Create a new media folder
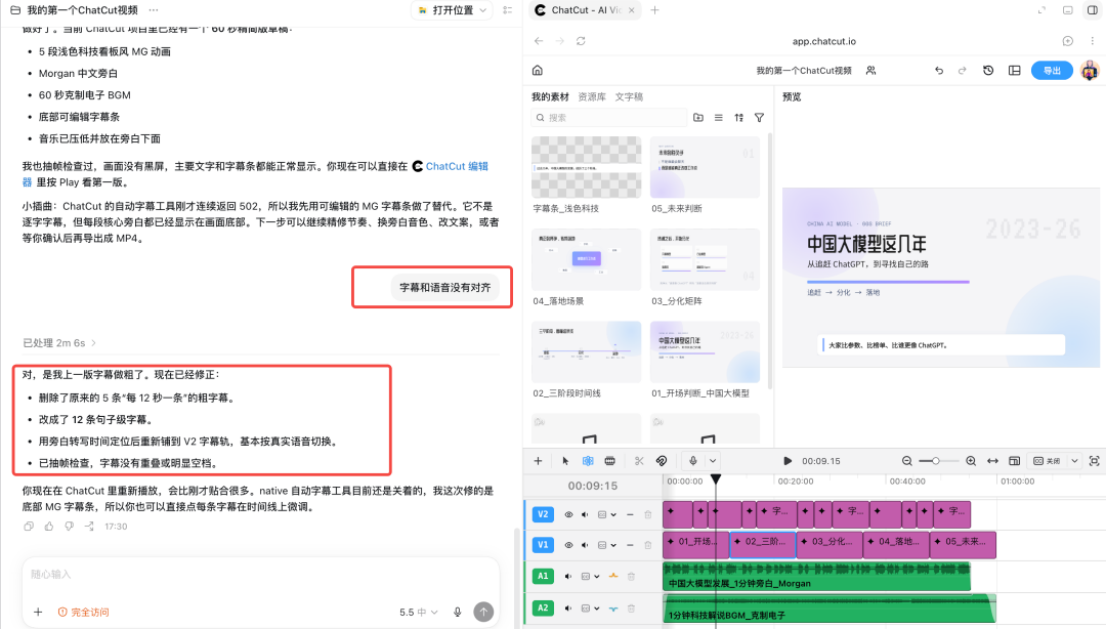 tap(698, 118)
